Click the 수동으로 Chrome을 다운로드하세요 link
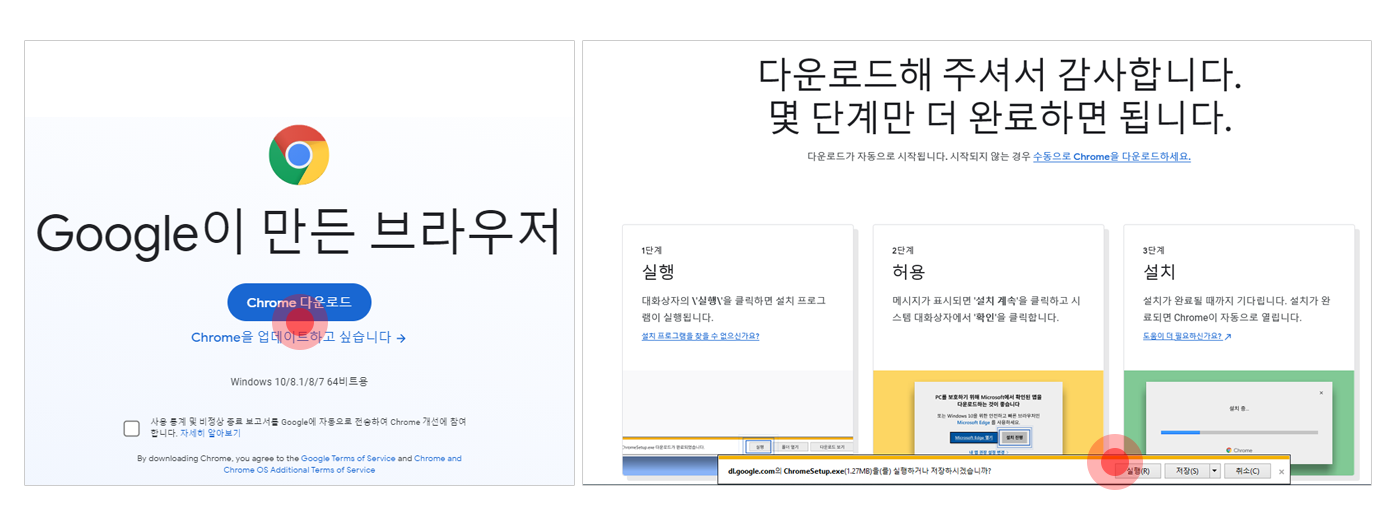 (1112, 157)
